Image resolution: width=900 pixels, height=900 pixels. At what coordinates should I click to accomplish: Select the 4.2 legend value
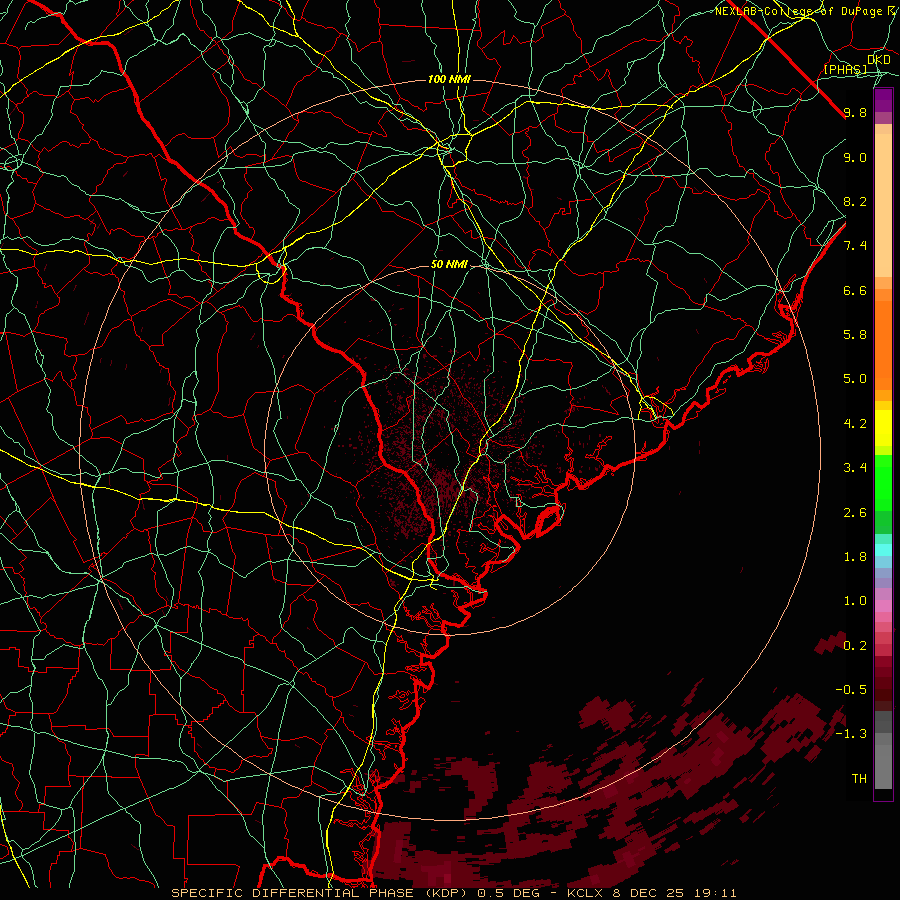click(855, 424)
